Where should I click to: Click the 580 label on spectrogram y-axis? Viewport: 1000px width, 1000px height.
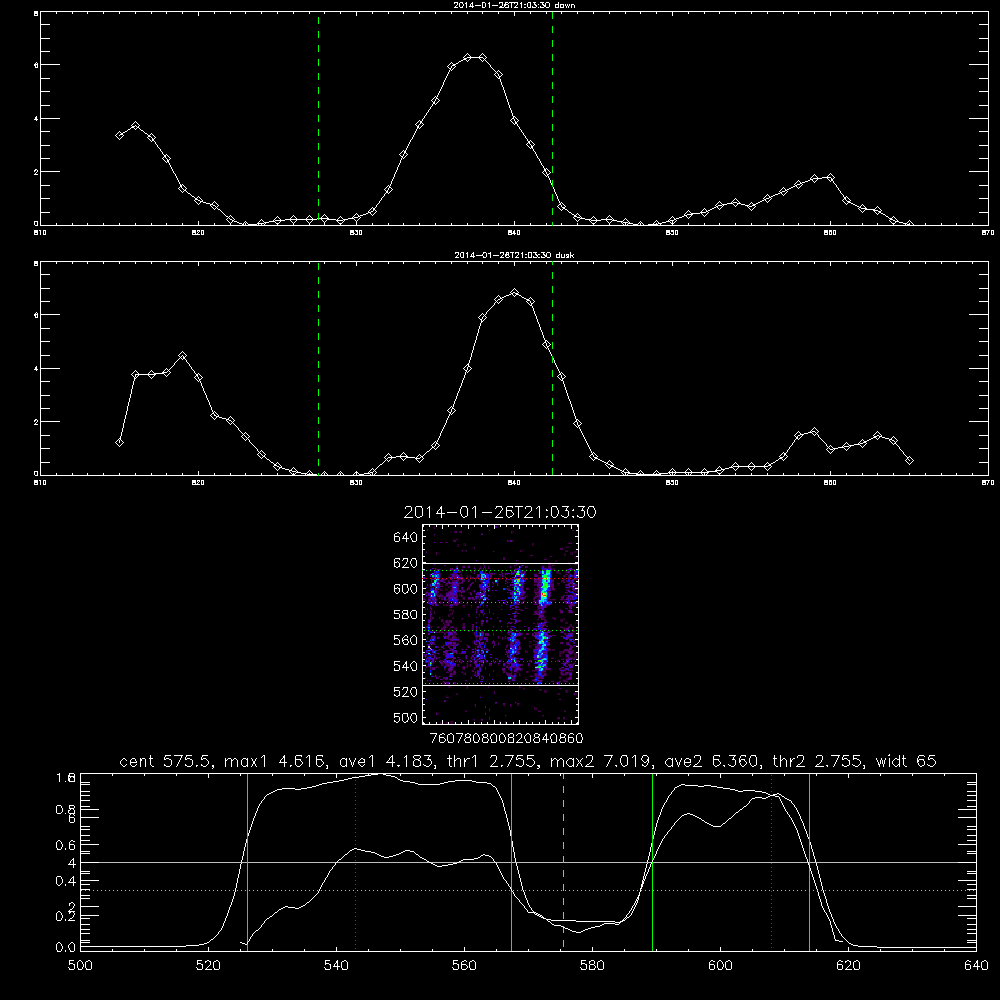click(405, 615)
